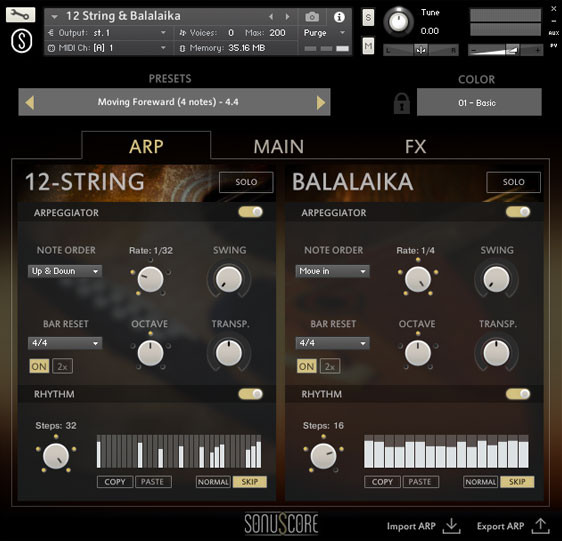Click the voices icon
Image resolution: width=562 pixels, height=541 pixels.
pos(182,33)
